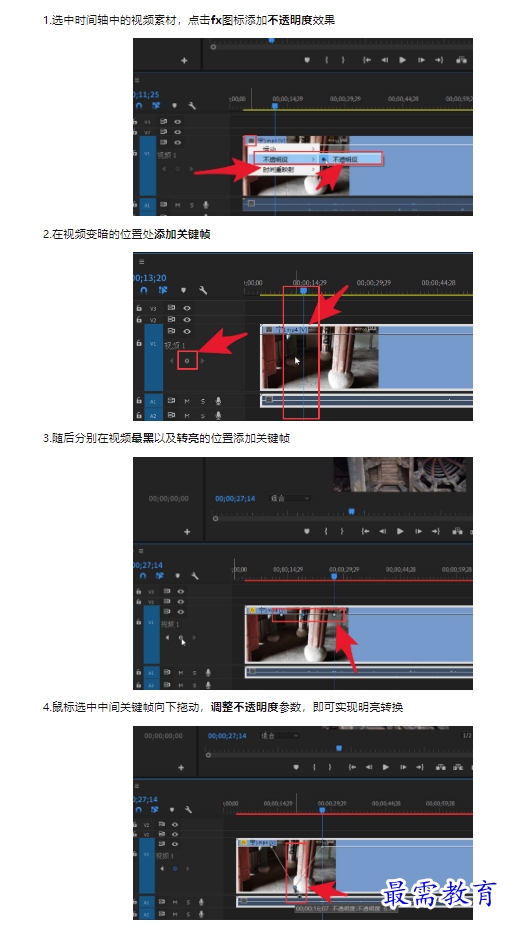This screenshot has height=925, width=505.
Task: Solo A1 track with S in step 2
Action: 202,401
